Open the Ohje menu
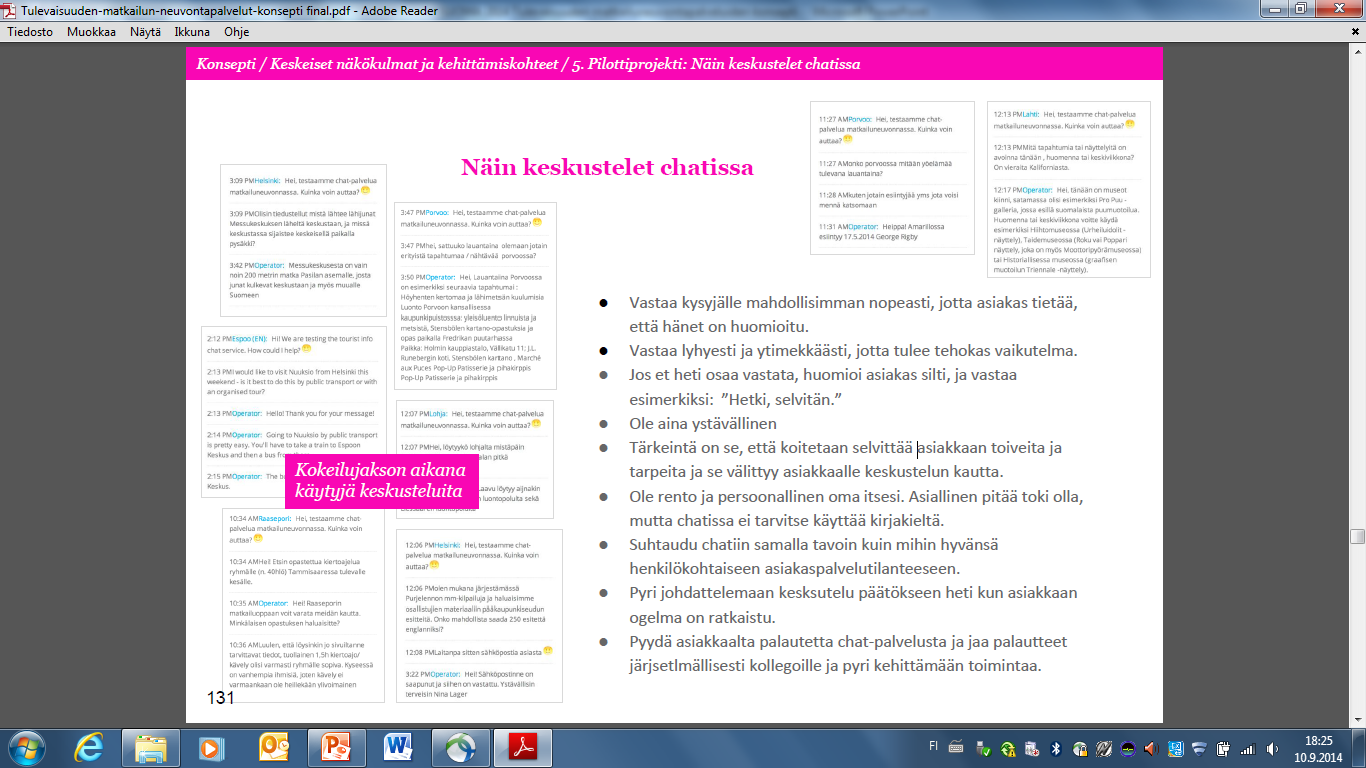The image size is (1366, 768). coord(236,31)
